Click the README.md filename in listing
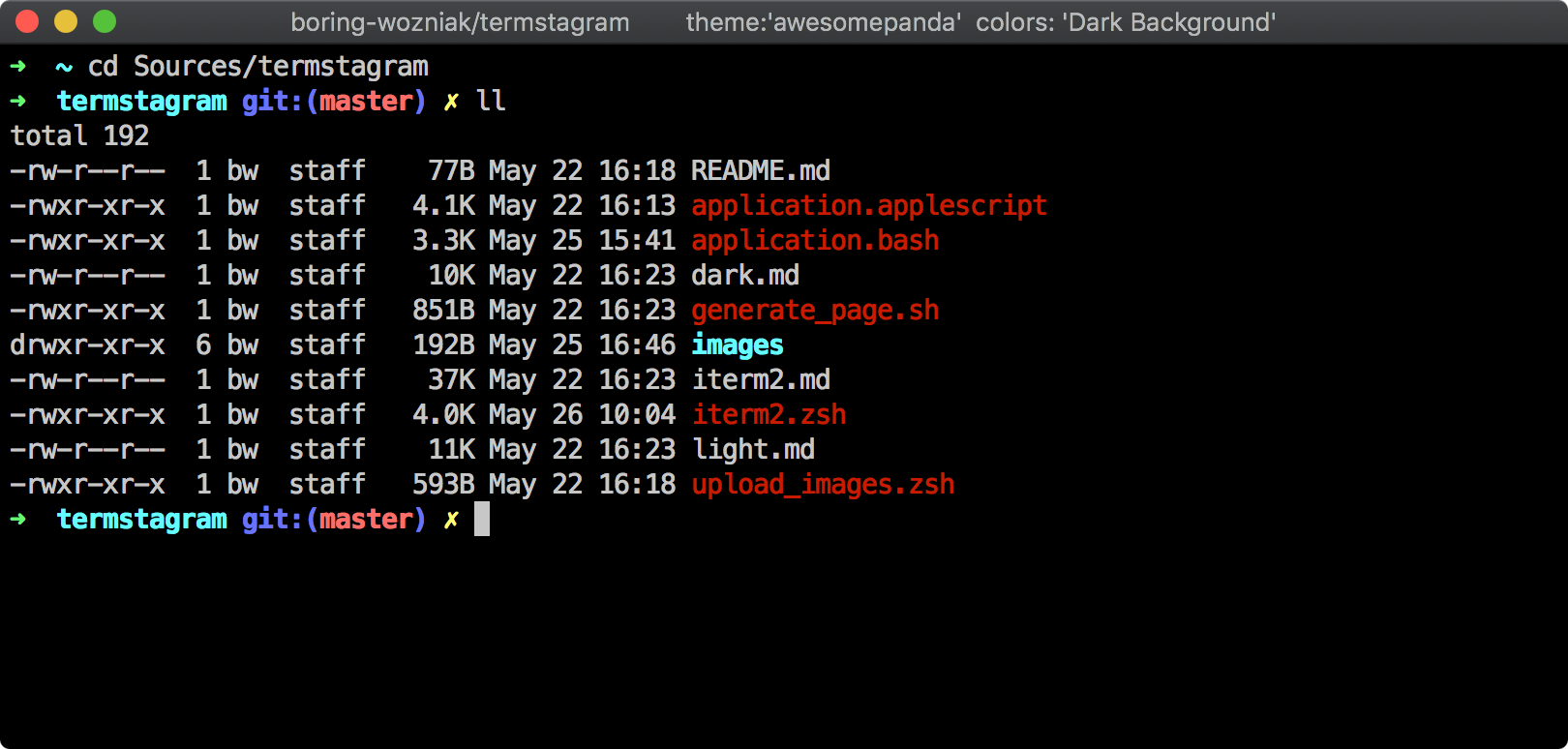 point(760,171)
